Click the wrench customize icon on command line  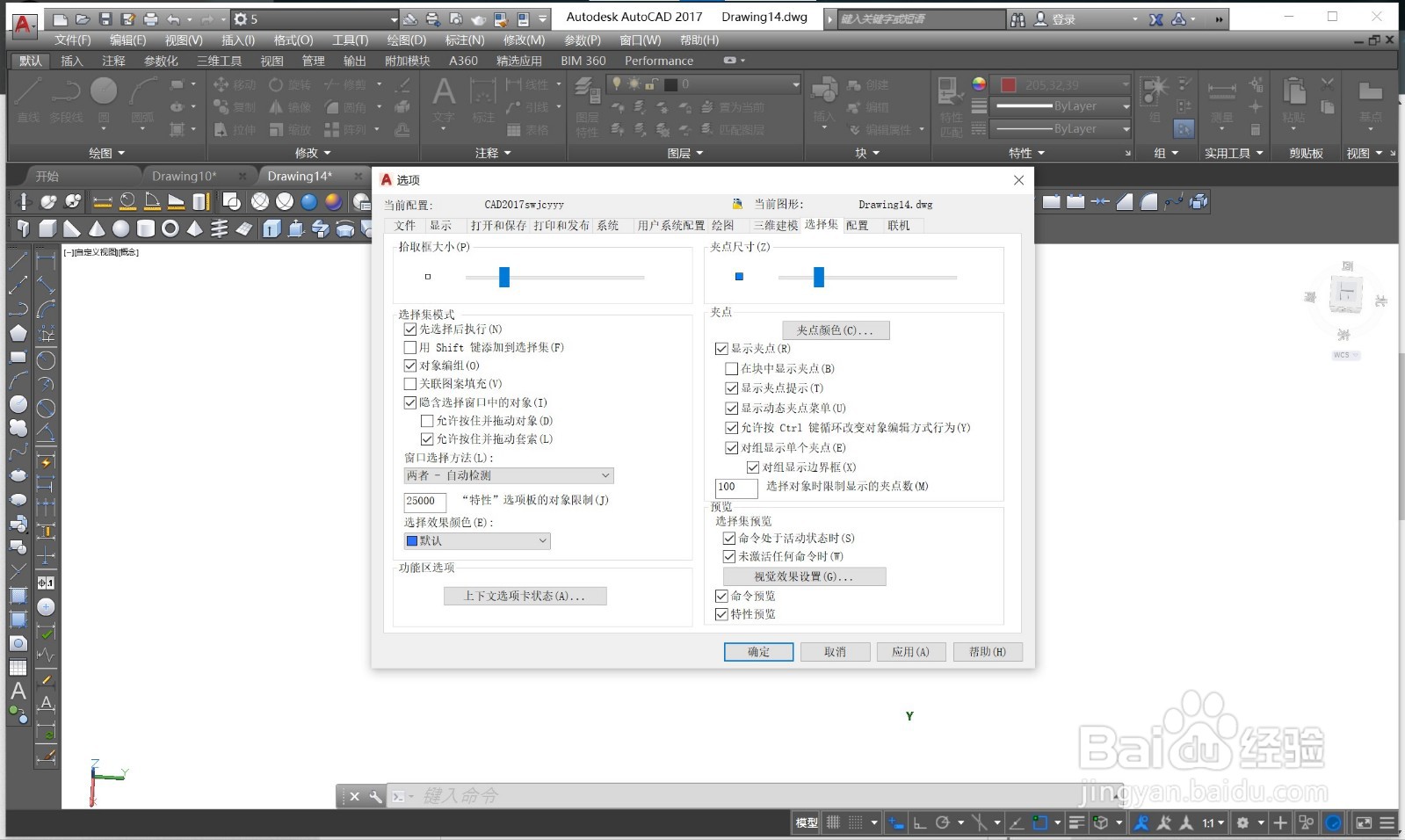[375, 796]
